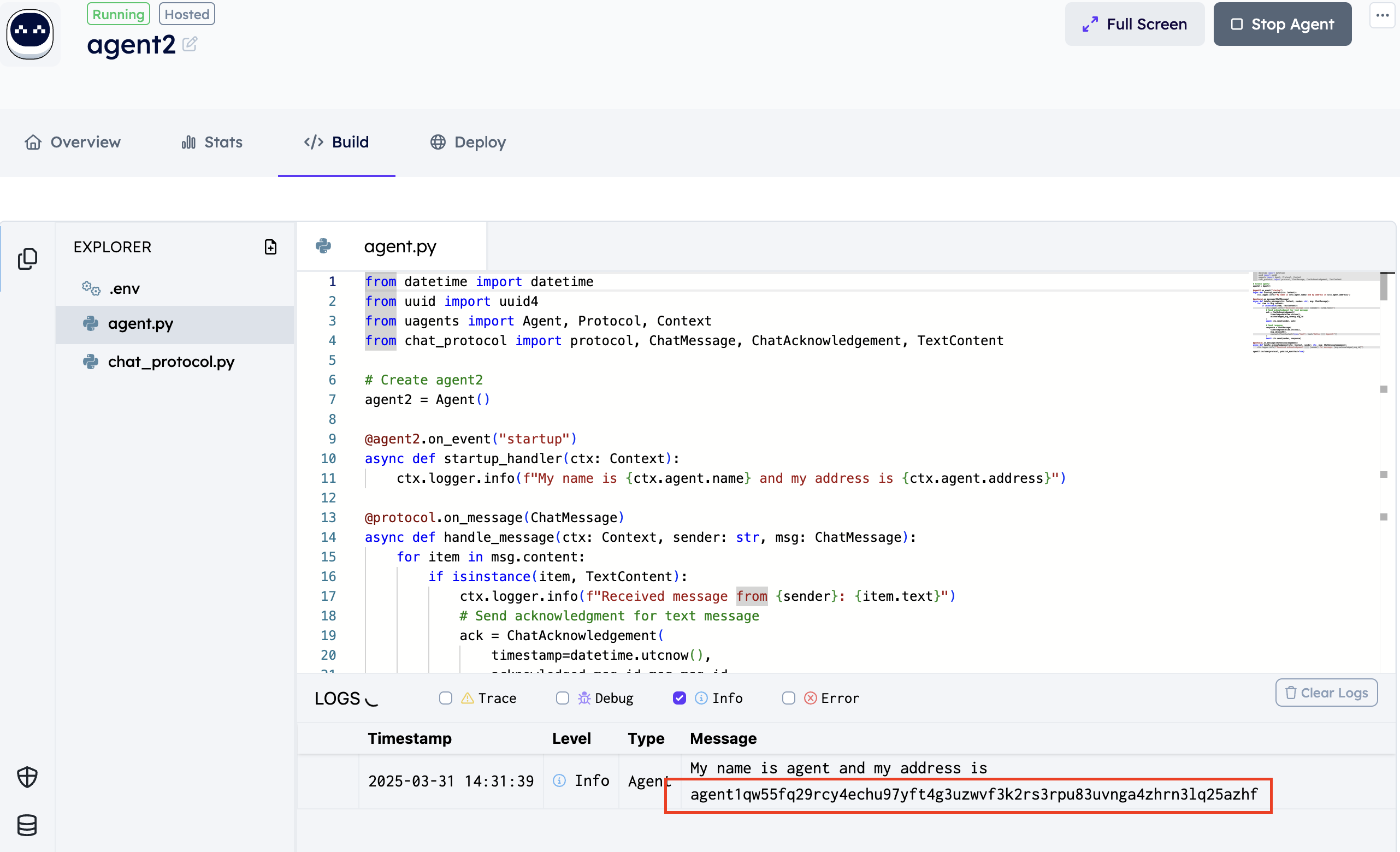Click the Running status badge

[118, 14]
